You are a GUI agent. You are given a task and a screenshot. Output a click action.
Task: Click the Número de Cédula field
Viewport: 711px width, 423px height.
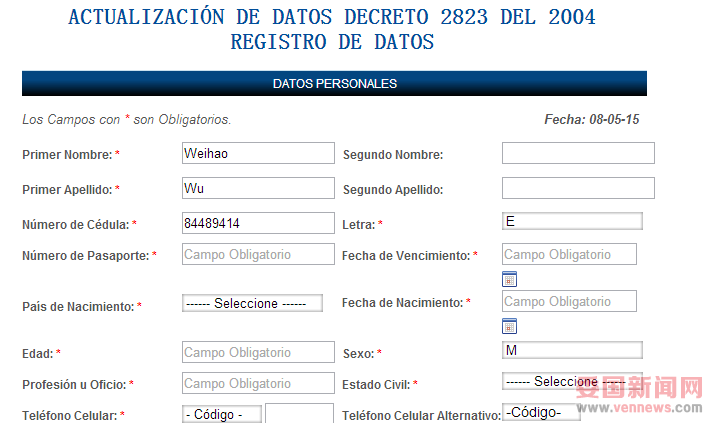click(258, 223)
